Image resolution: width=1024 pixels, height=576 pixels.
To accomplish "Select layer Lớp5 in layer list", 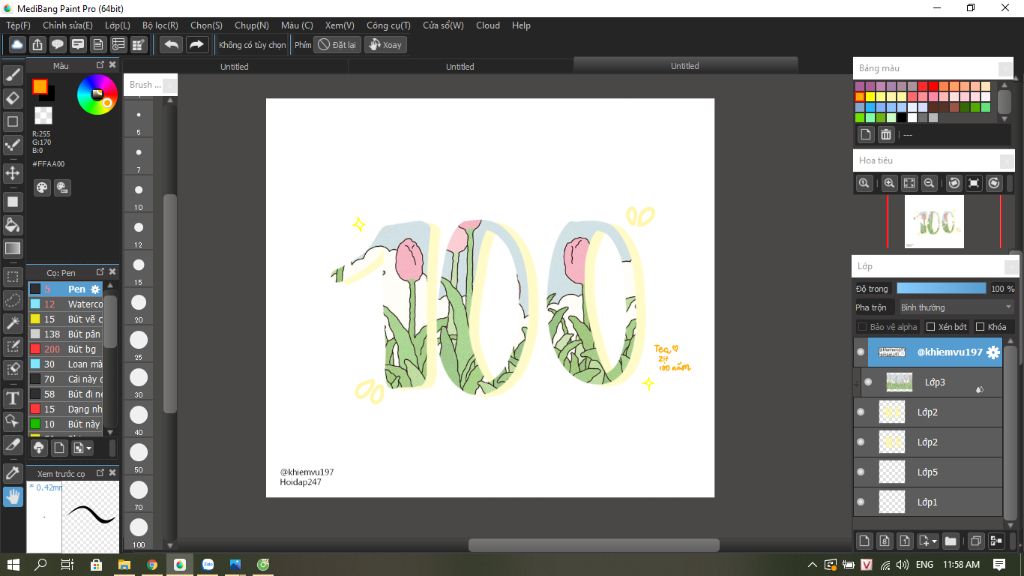I will (927, 472).
